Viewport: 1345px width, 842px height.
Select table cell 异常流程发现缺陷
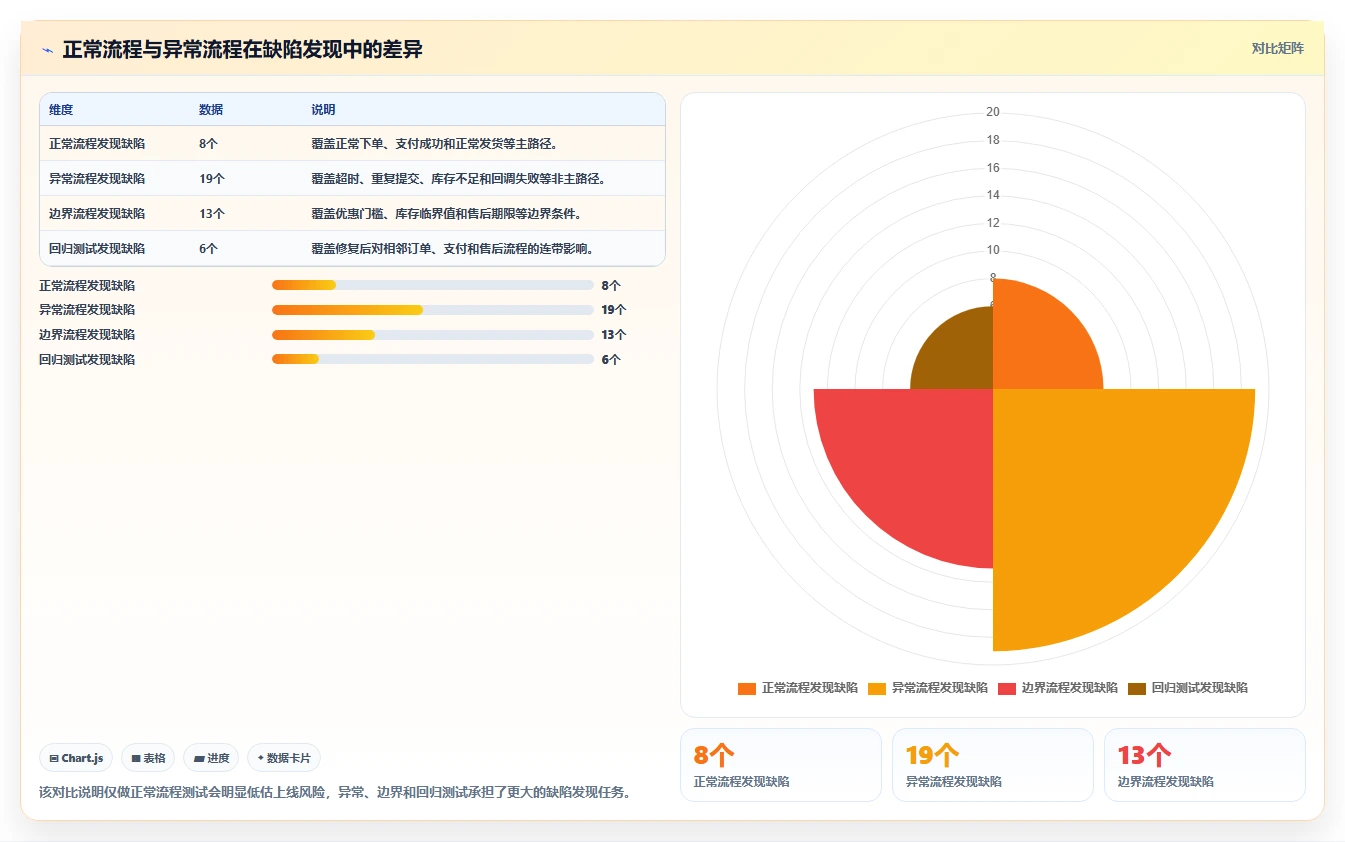coord(97,179)
